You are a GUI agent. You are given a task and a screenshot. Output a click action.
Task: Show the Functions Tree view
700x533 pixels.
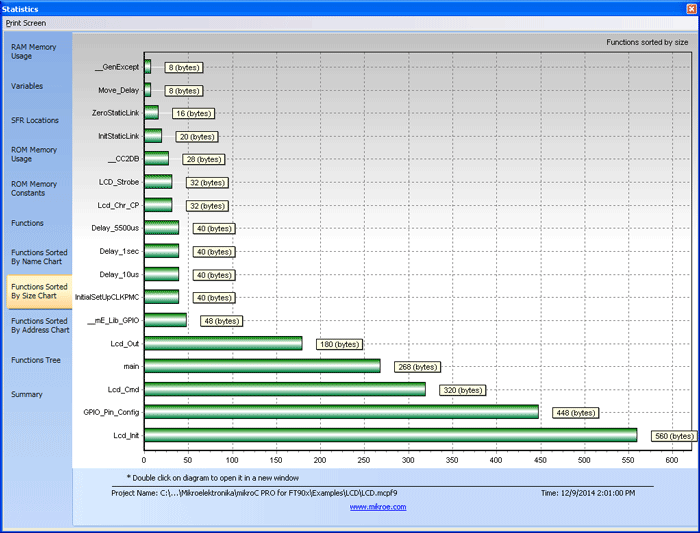click(36, 360)
